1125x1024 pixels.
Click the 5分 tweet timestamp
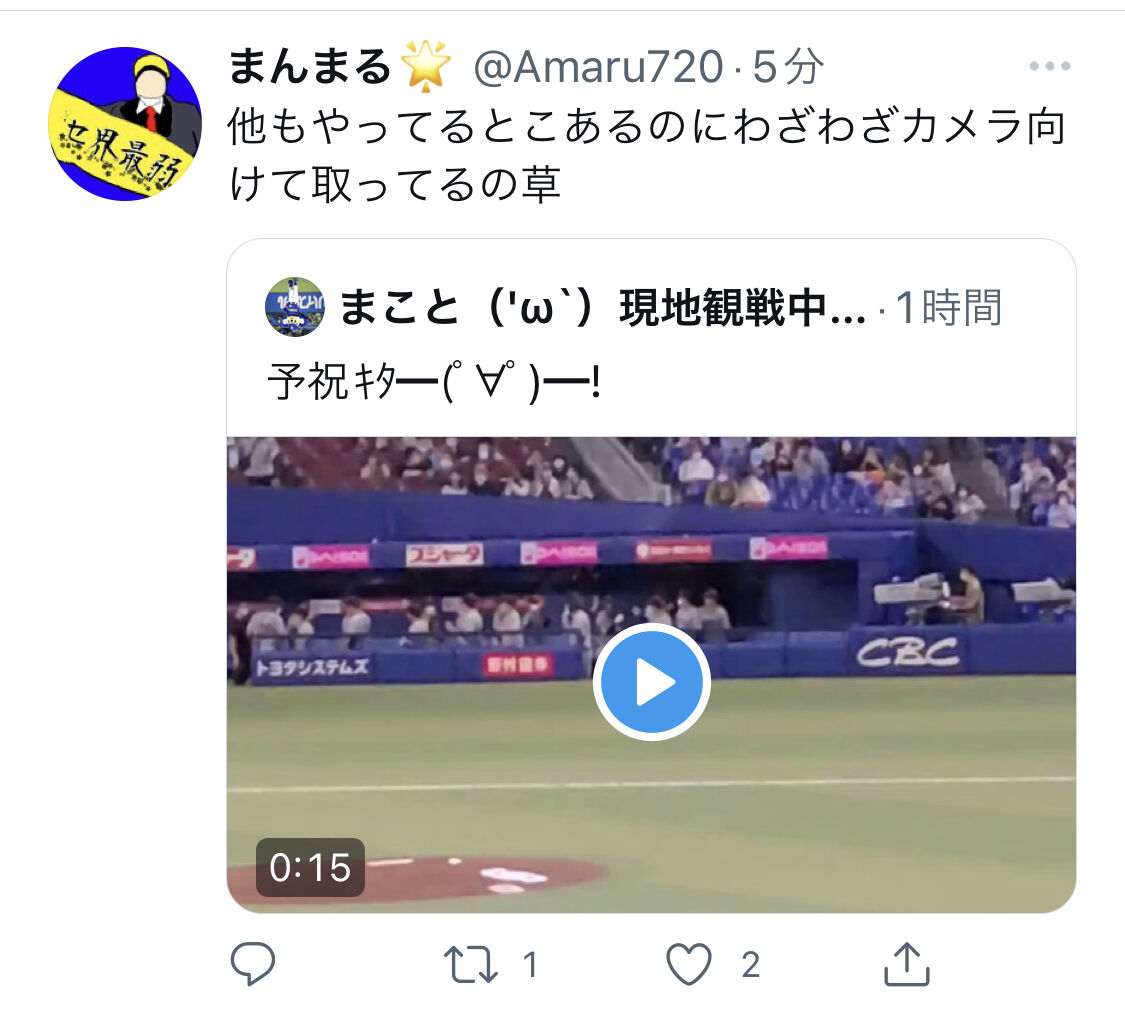(787, 67)
